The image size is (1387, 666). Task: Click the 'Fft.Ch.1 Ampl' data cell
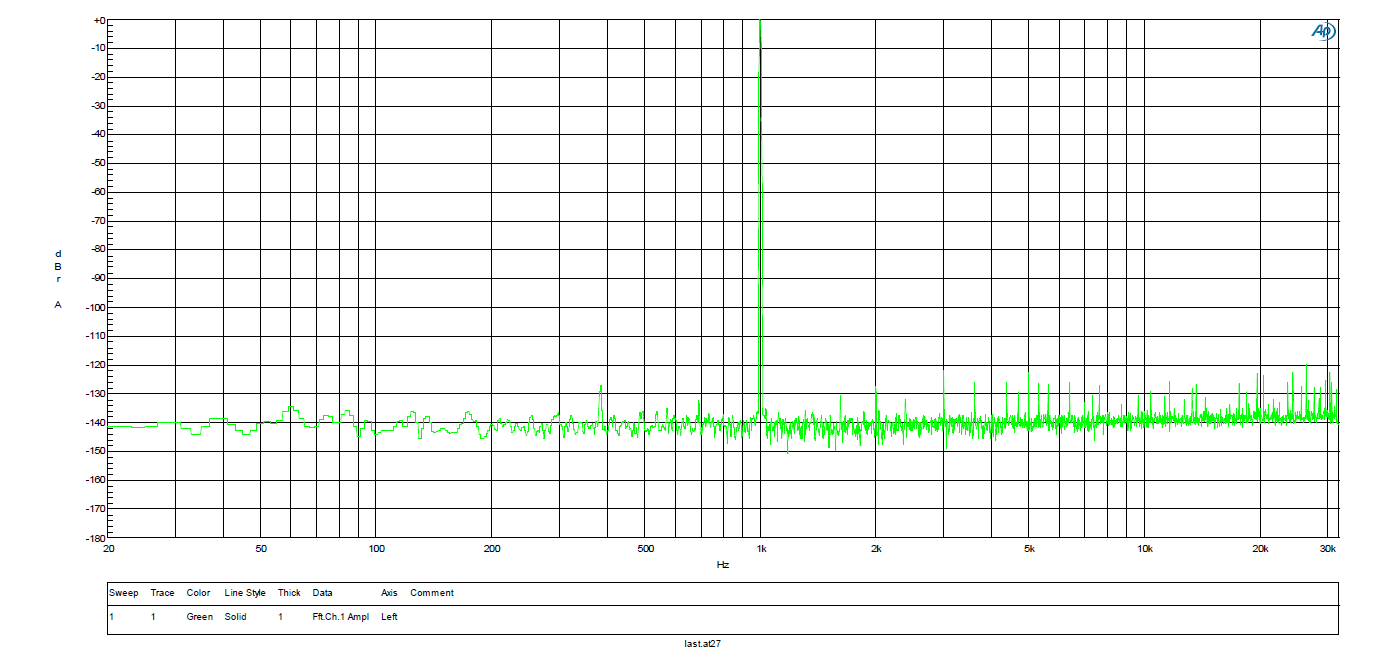pos(340,617)
